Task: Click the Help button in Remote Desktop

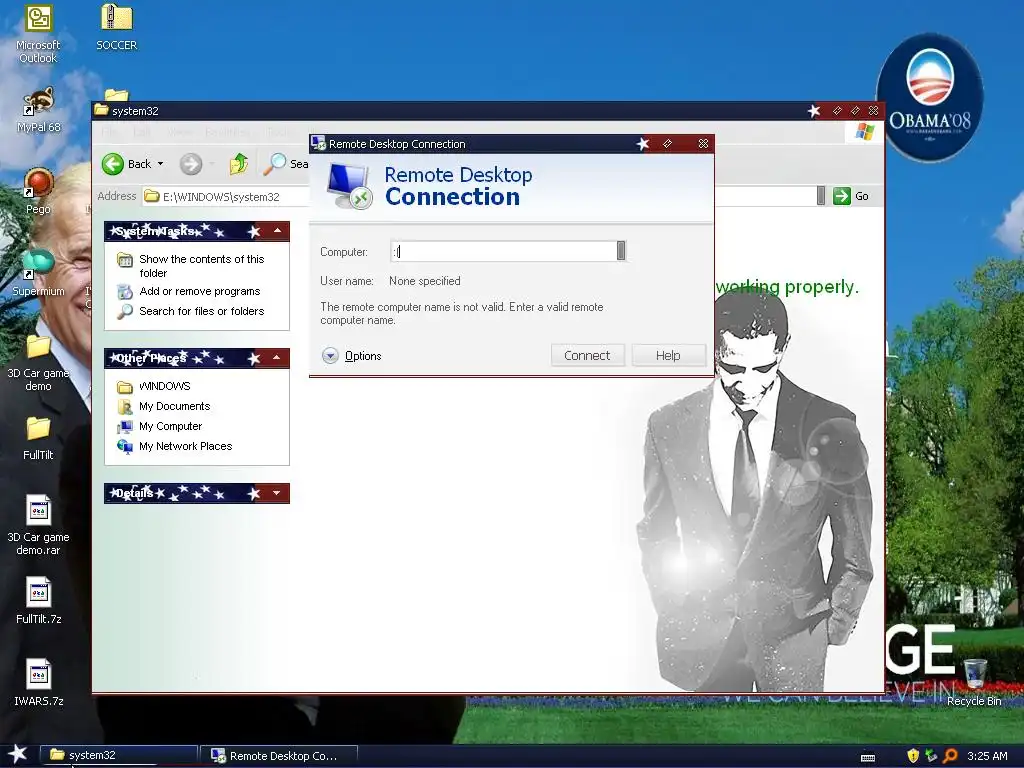Action: [x=668, y=355]
